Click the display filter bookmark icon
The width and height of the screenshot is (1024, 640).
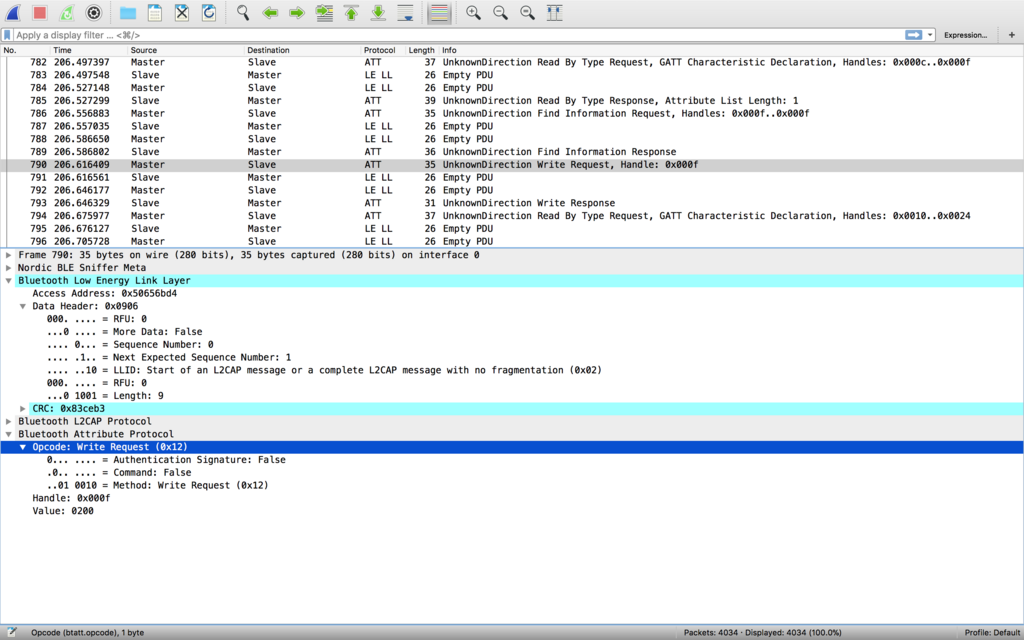[7, 35]
